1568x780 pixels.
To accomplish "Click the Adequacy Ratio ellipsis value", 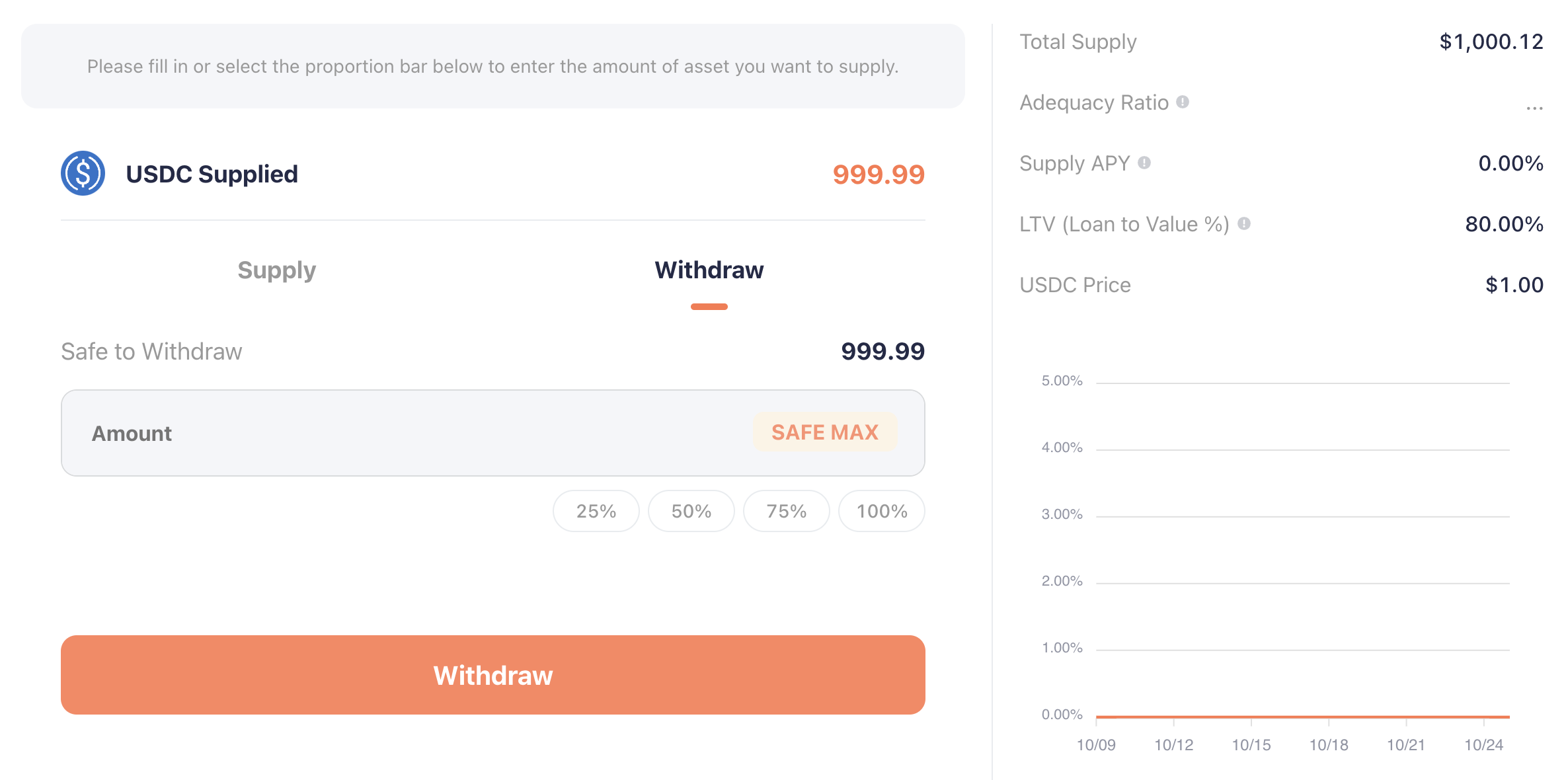I will [x=1534, y=107].
